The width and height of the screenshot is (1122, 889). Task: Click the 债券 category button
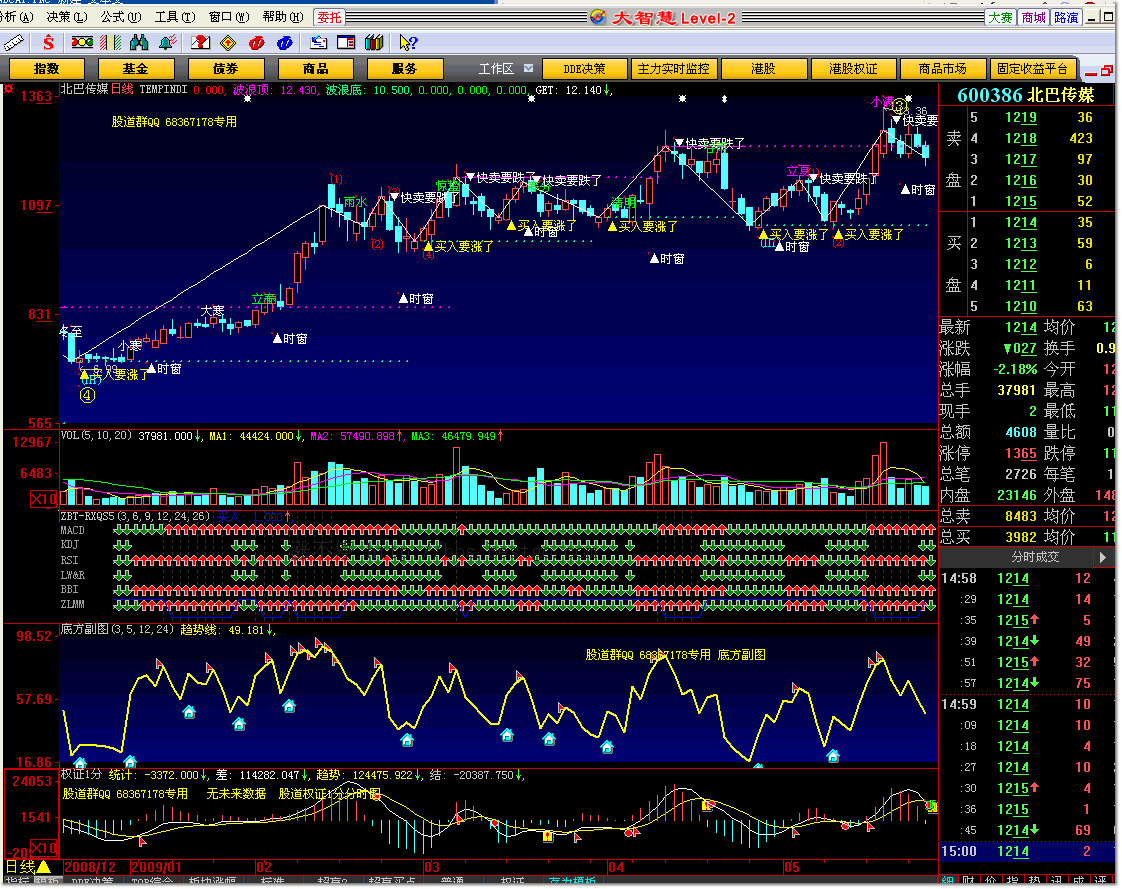[x=225, y=69]
